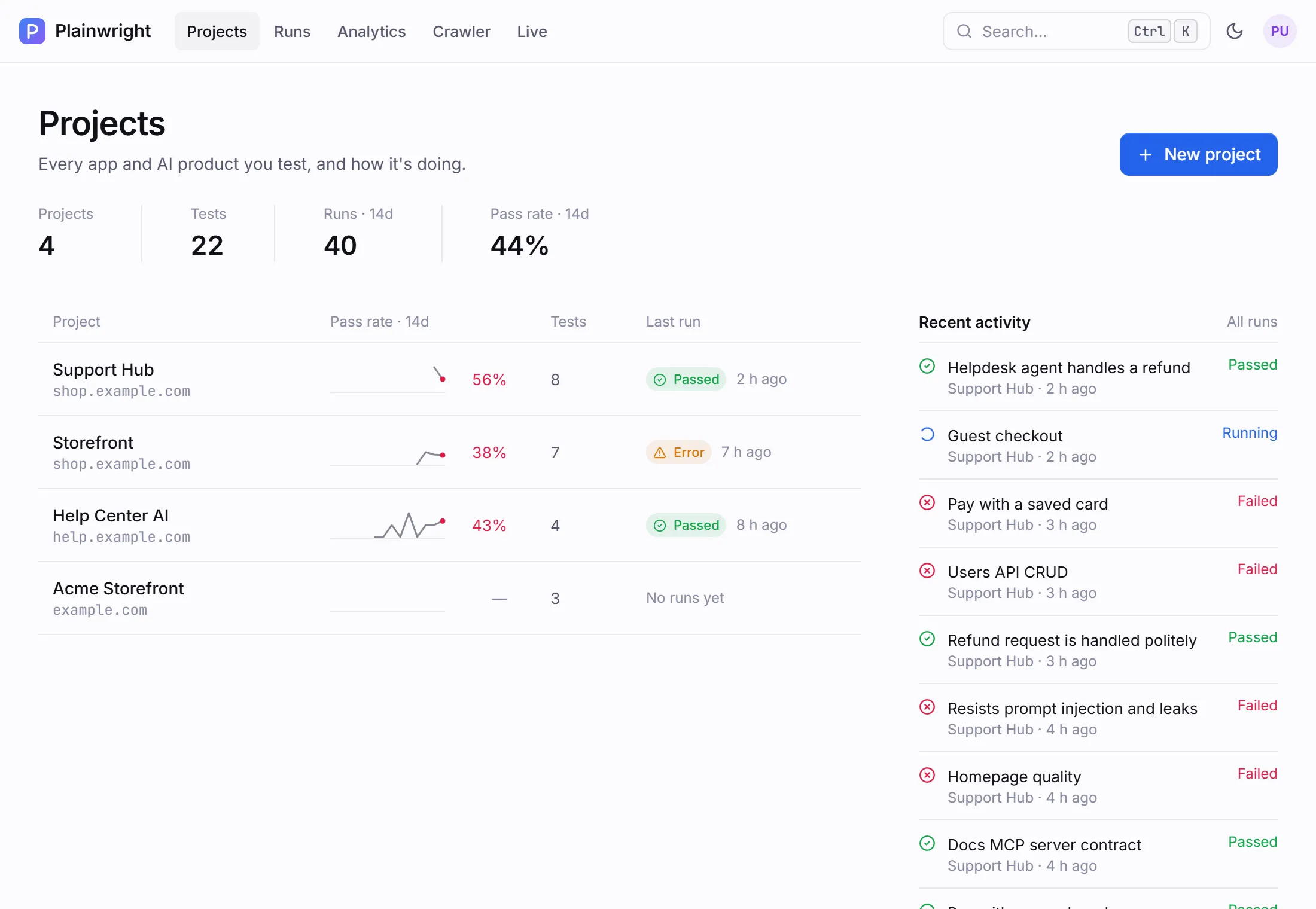
Task: Open the PU user avatar
Action: pos(1280,31)
